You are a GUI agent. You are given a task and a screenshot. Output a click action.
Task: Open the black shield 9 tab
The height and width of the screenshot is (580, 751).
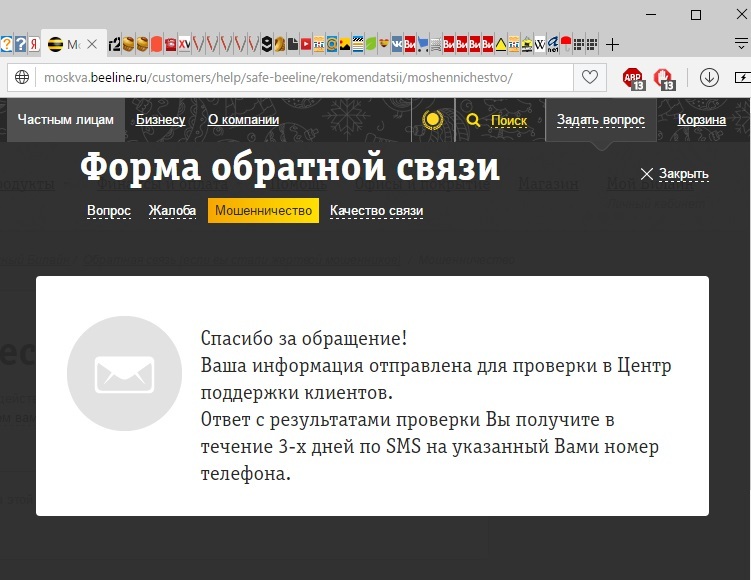click(x=267, y=45)
